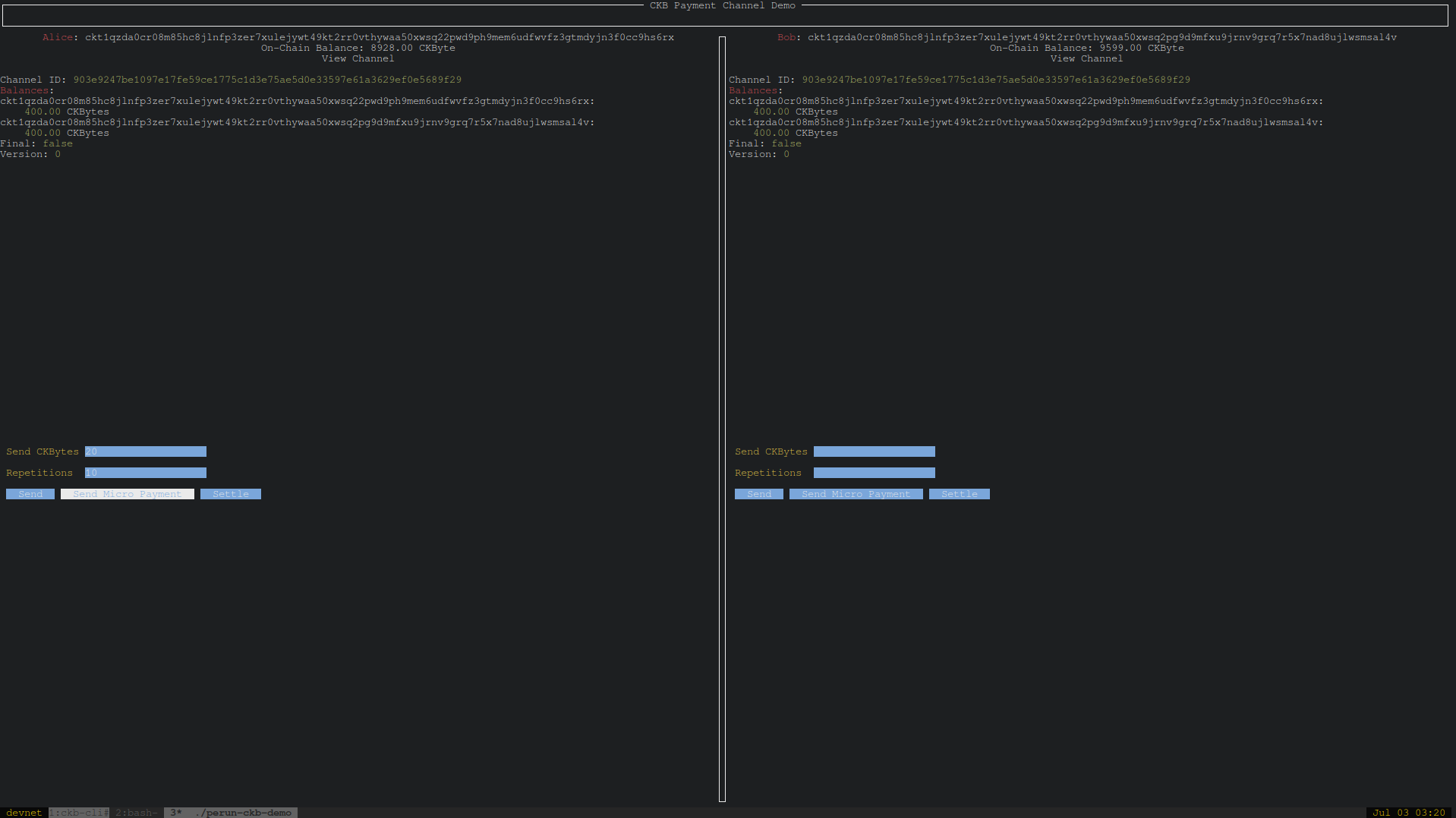Click Send Micro Payment in Bob's panel

[856, 494]
